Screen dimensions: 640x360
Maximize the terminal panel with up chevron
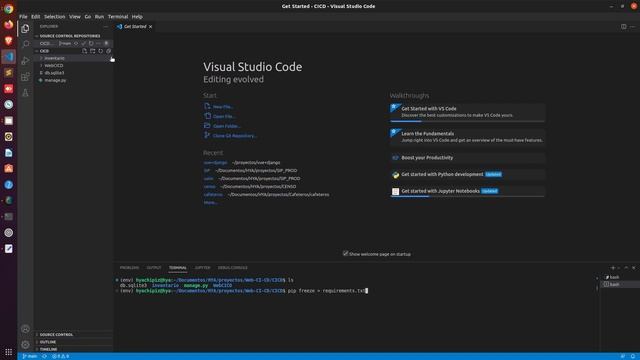[626, 268]
